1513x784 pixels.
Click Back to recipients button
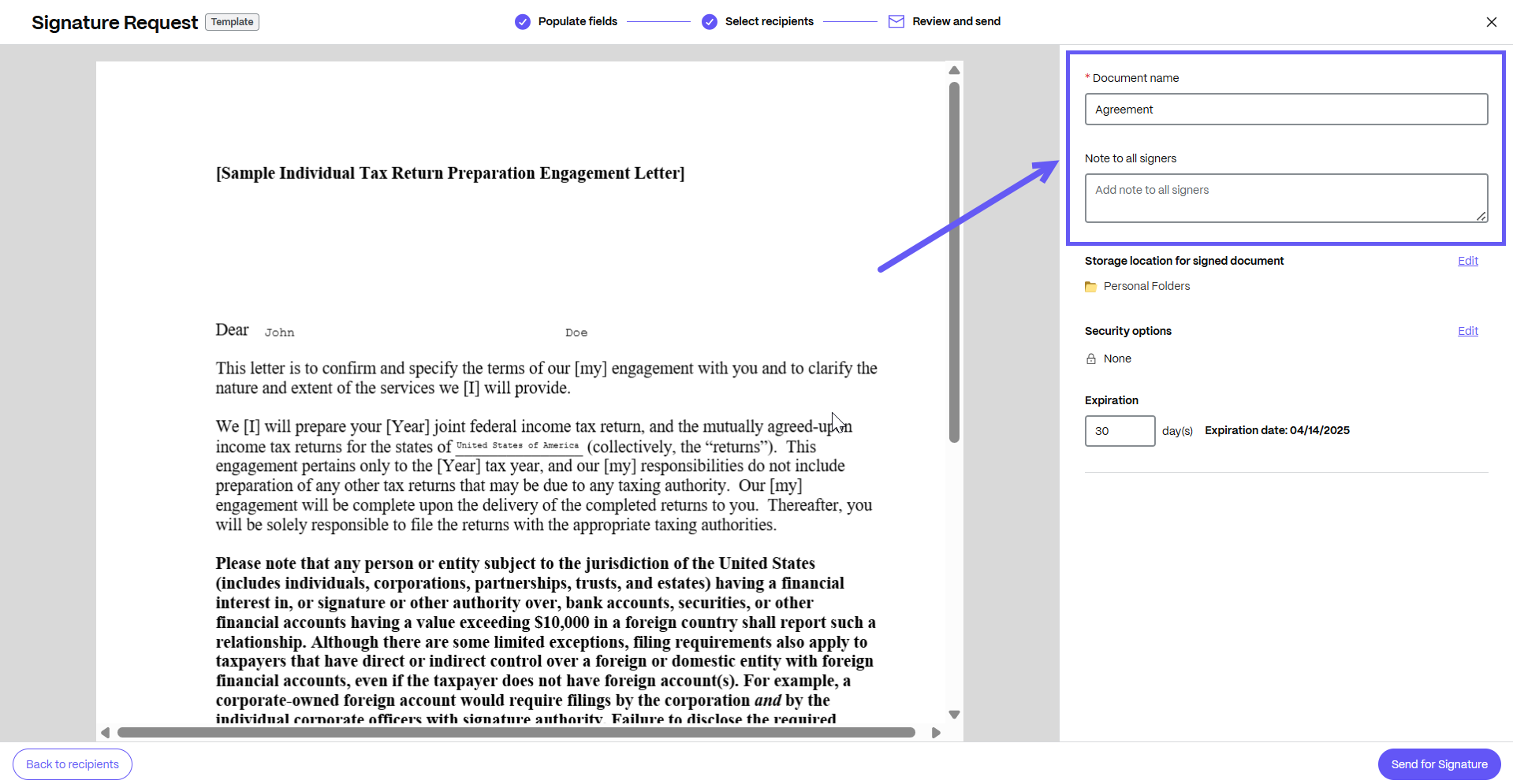click(73, 764)
